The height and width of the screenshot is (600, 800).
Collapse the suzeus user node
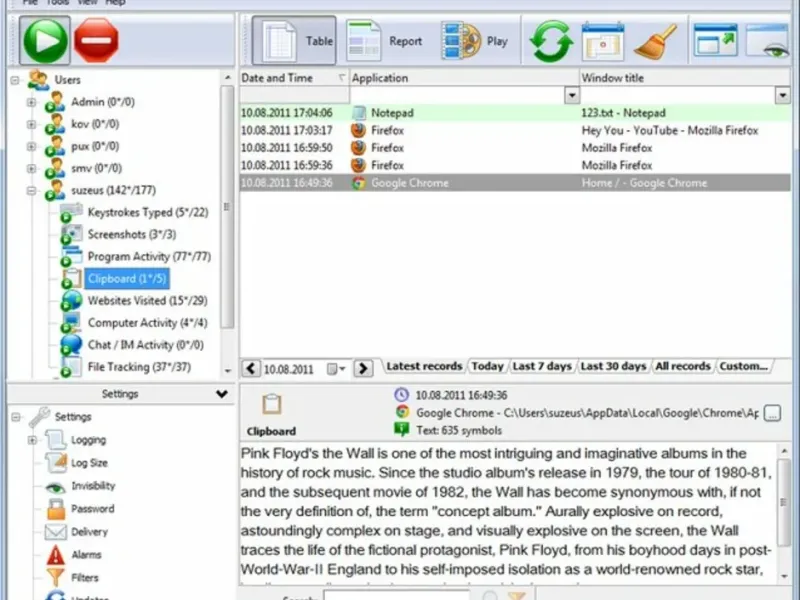32,191
